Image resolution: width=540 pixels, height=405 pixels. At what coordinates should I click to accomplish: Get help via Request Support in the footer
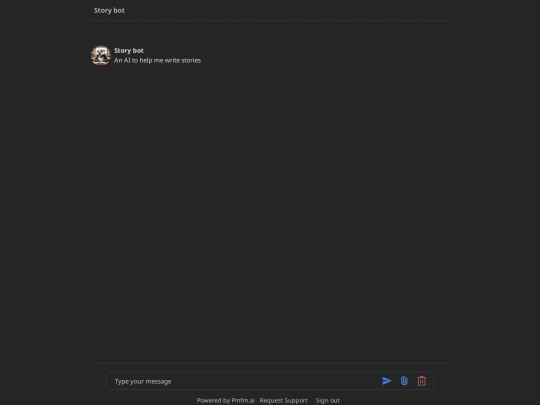(283, 400)
